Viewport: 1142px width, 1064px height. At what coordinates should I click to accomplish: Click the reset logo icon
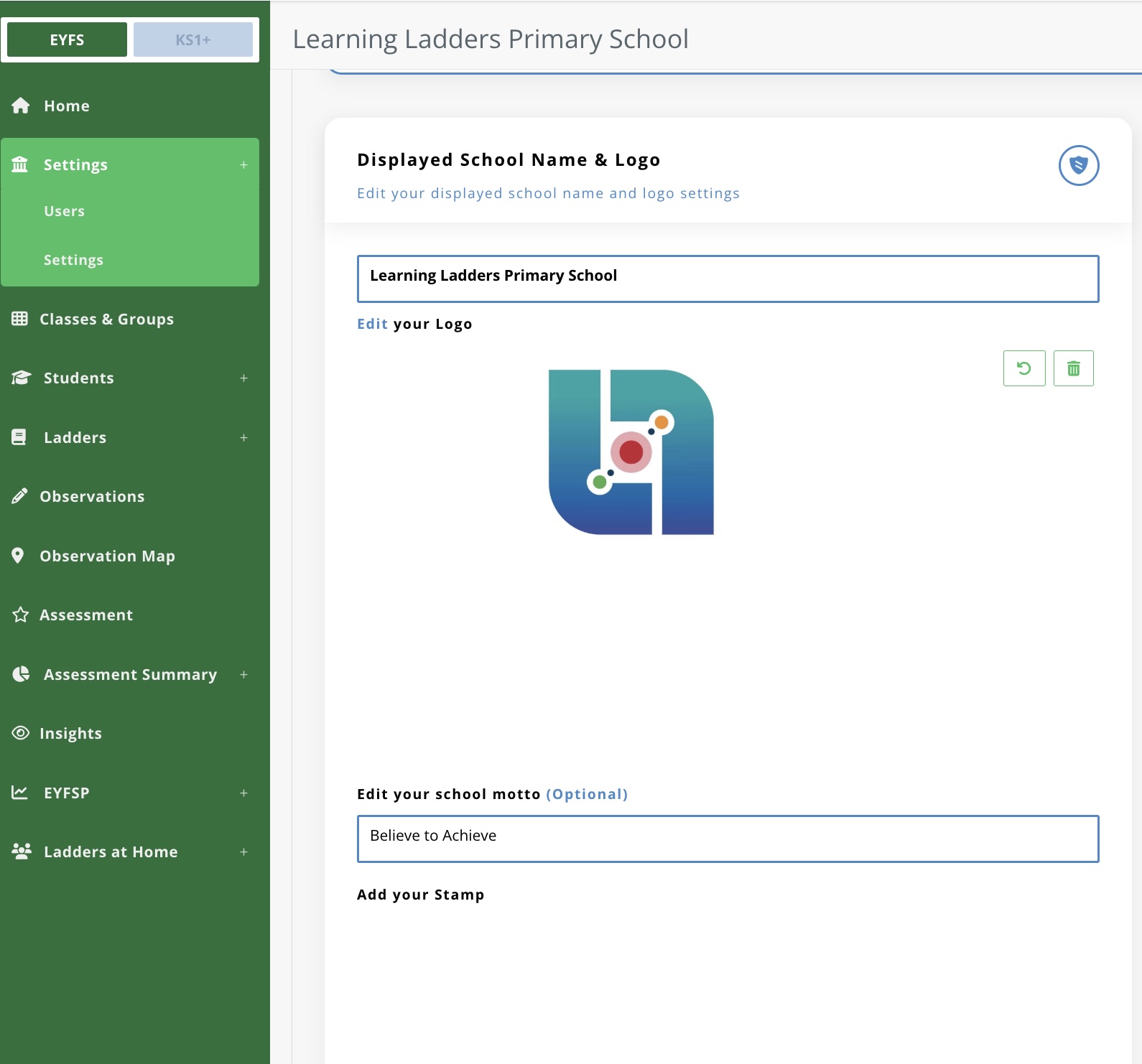(x=1023, y=368)
